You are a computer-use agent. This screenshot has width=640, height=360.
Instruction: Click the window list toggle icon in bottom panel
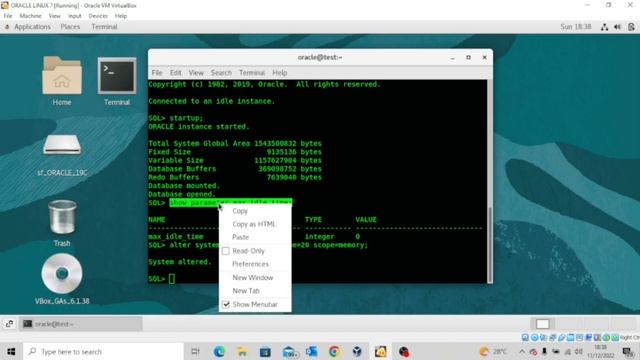[9, 324]
